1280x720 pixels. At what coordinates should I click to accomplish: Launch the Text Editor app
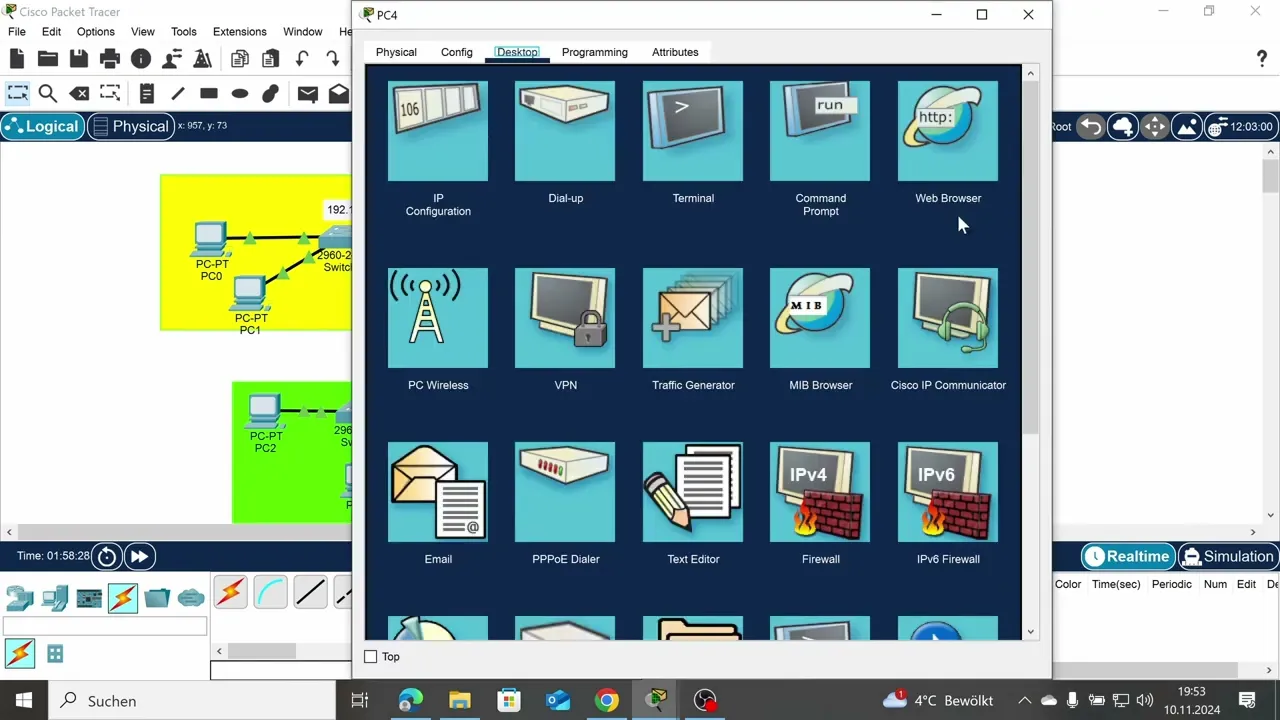coord(693,492)
